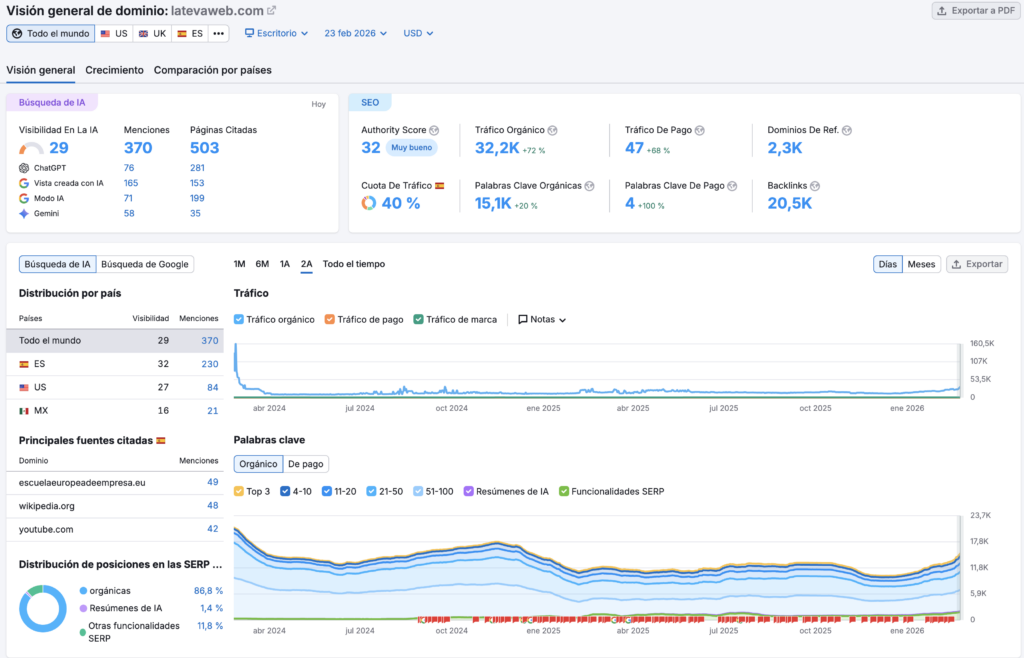Click the three-dots more countries button
This screenshot has height=658, width=1024.
point(218,33)
